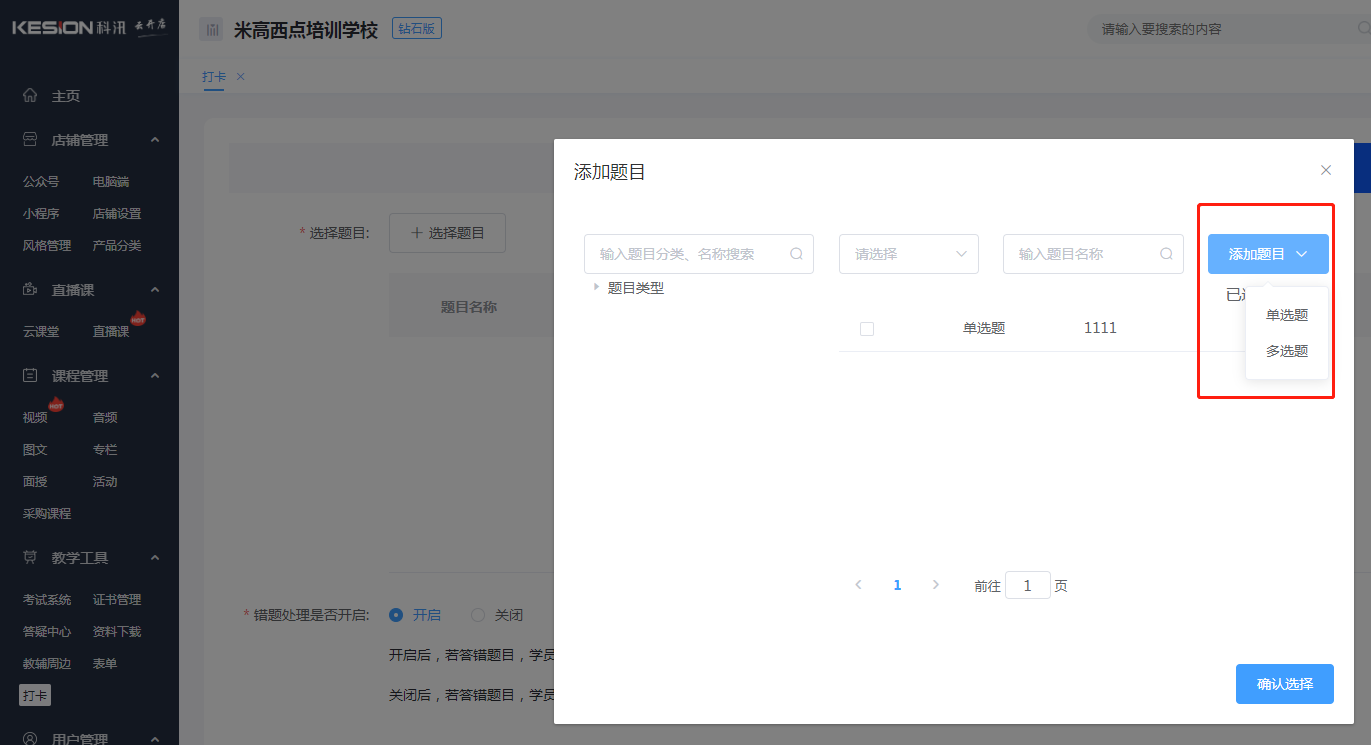Go to previous page arrow in pagination
Image resolution: width=1371 pixels, height=745 pixels.
858,585
